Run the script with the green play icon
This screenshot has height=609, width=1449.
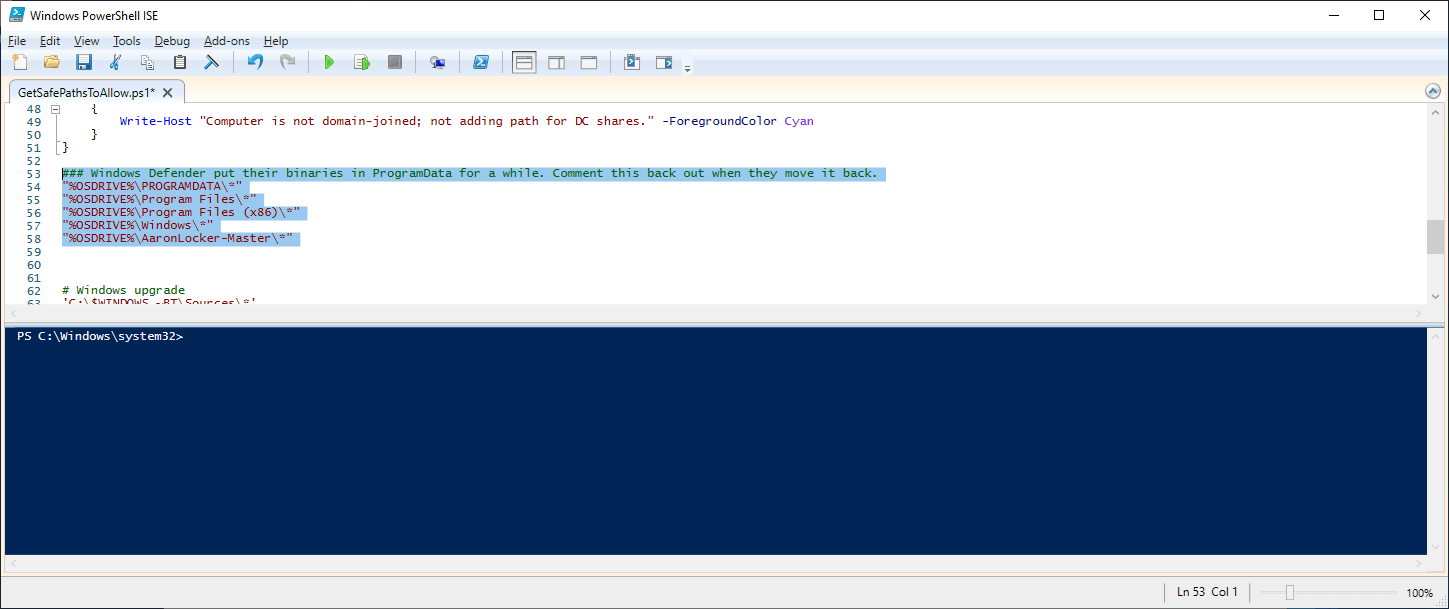[x=329, y=62]
